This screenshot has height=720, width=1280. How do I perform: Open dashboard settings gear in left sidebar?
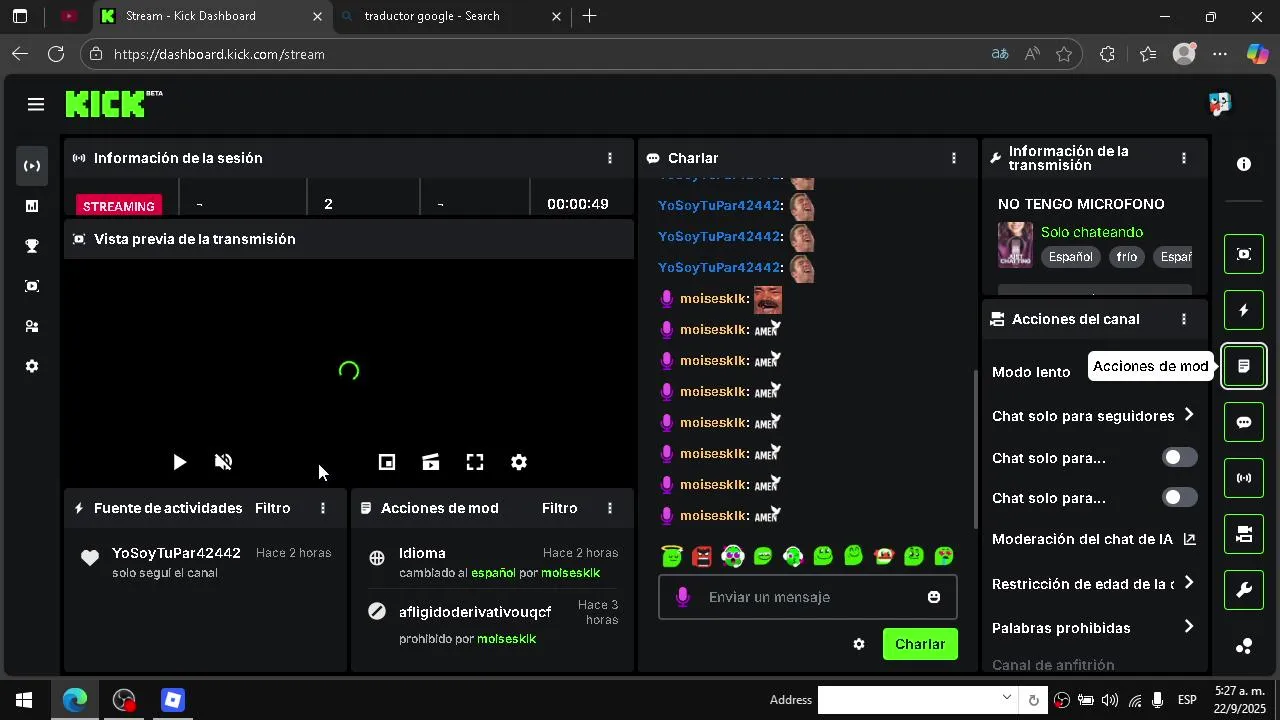[x=32, y=366]
